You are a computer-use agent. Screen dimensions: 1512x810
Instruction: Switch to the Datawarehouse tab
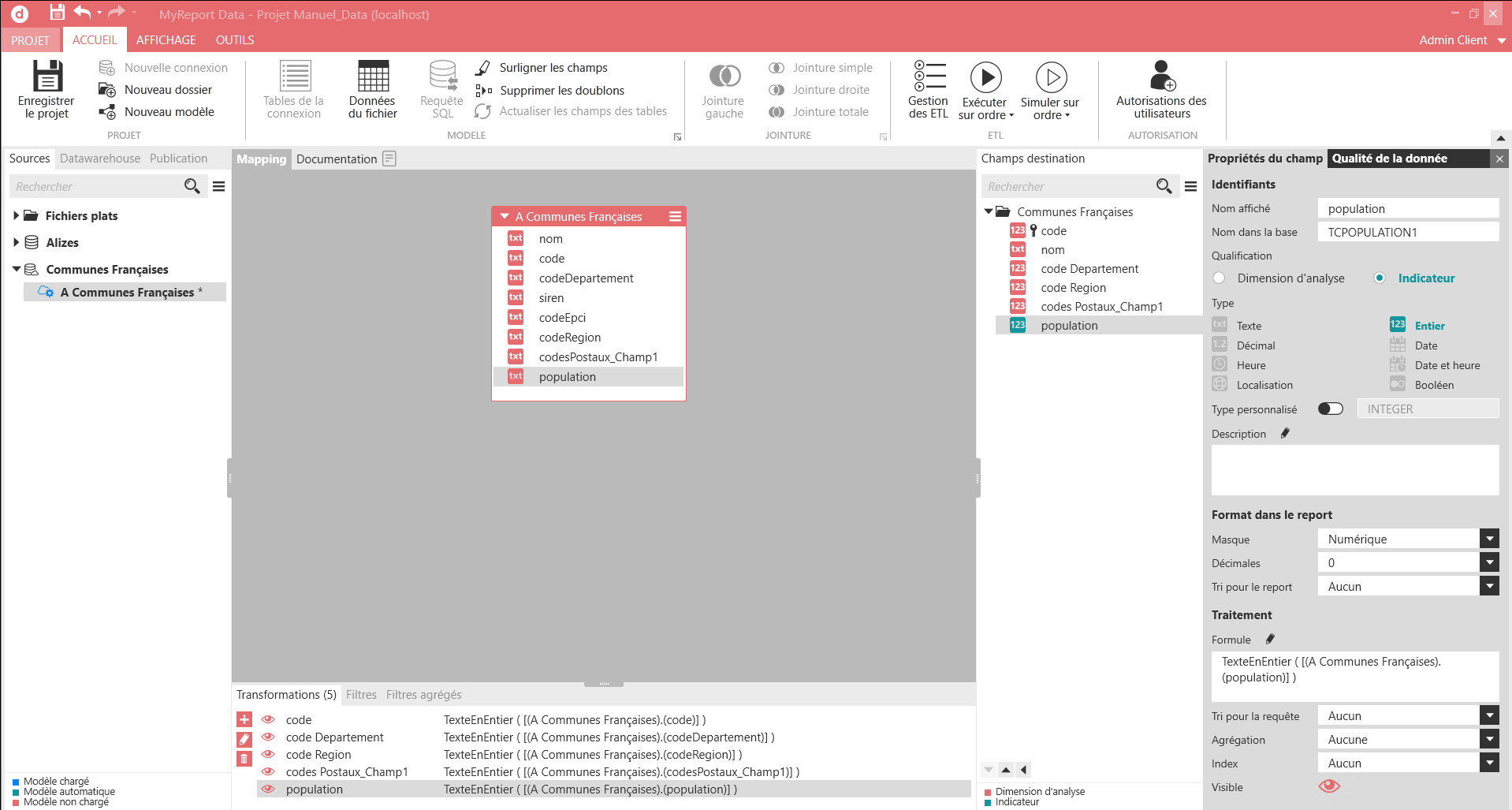click(100, 159)
